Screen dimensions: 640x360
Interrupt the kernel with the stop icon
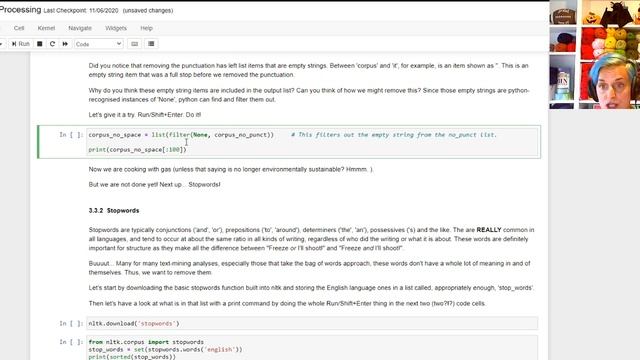tap(40, 44)
